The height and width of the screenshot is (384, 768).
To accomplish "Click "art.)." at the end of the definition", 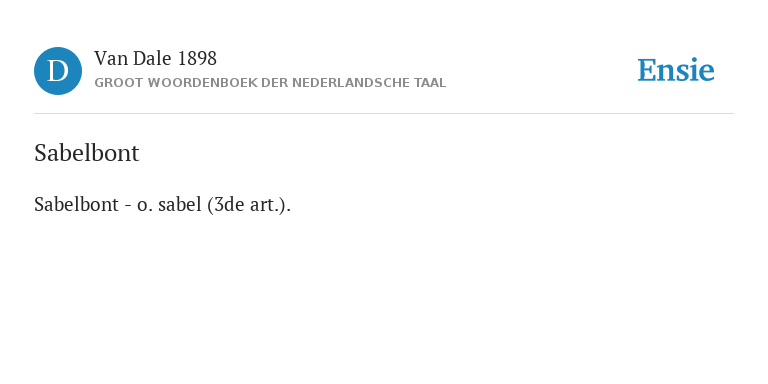I will tap(270, 205).
